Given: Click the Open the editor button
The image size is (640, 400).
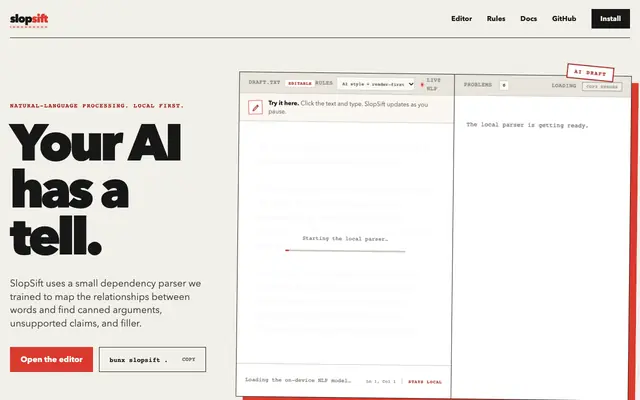Looking at the screenshot, I should pos(51,359).
